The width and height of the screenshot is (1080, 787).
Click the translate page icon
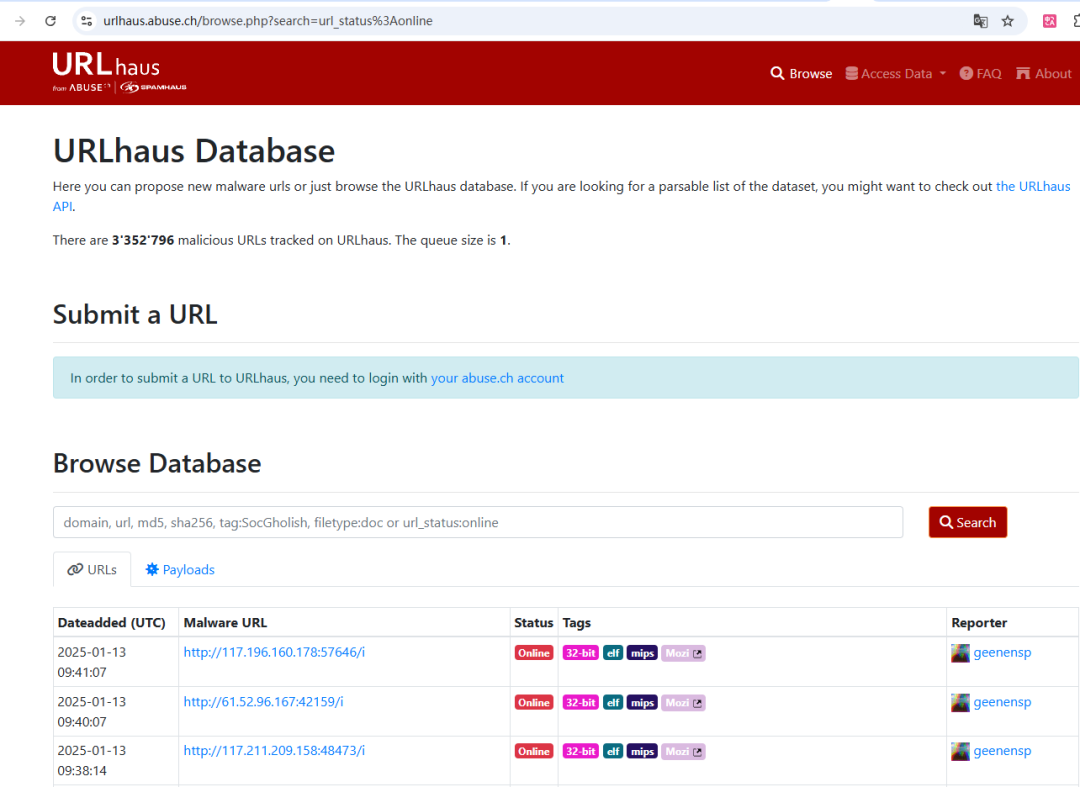pos(980,21)
